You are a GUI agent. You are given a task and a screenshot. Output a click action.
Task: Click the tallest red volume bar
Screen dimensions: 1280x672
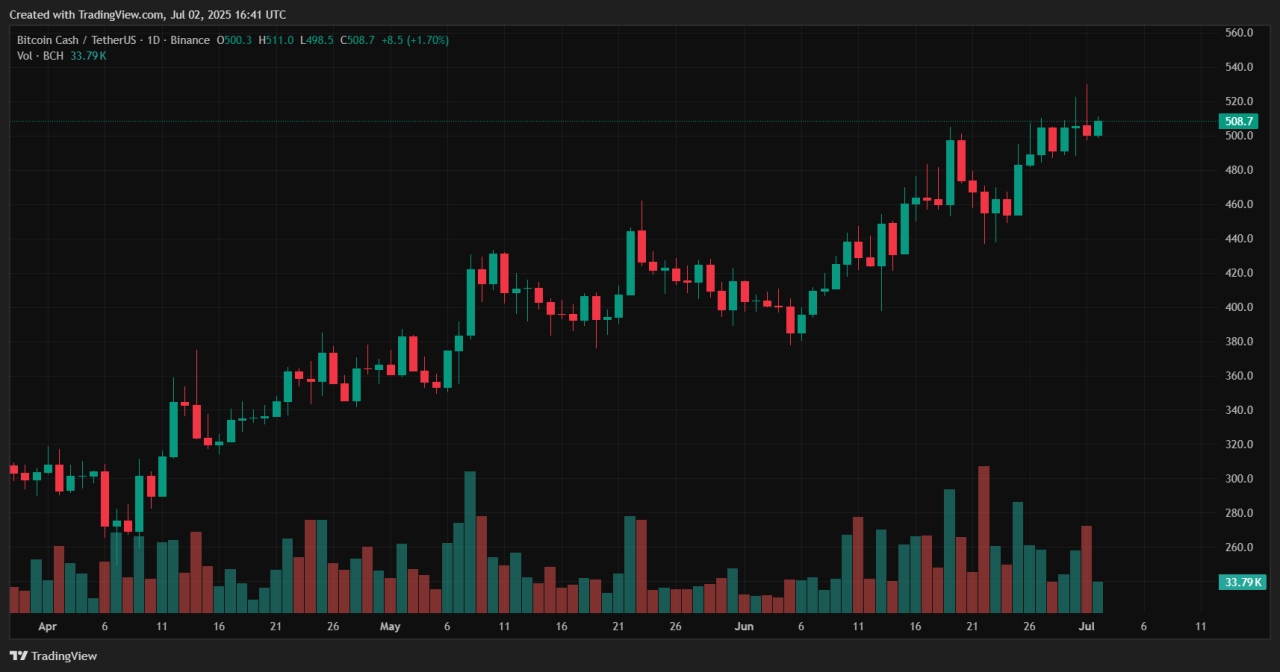click(983, 540)
